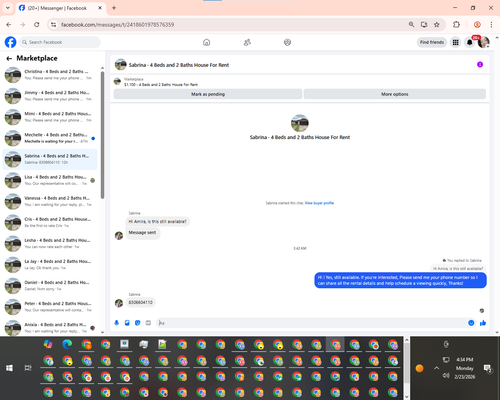Bookmark this page with the star

(x=437, y=25)
